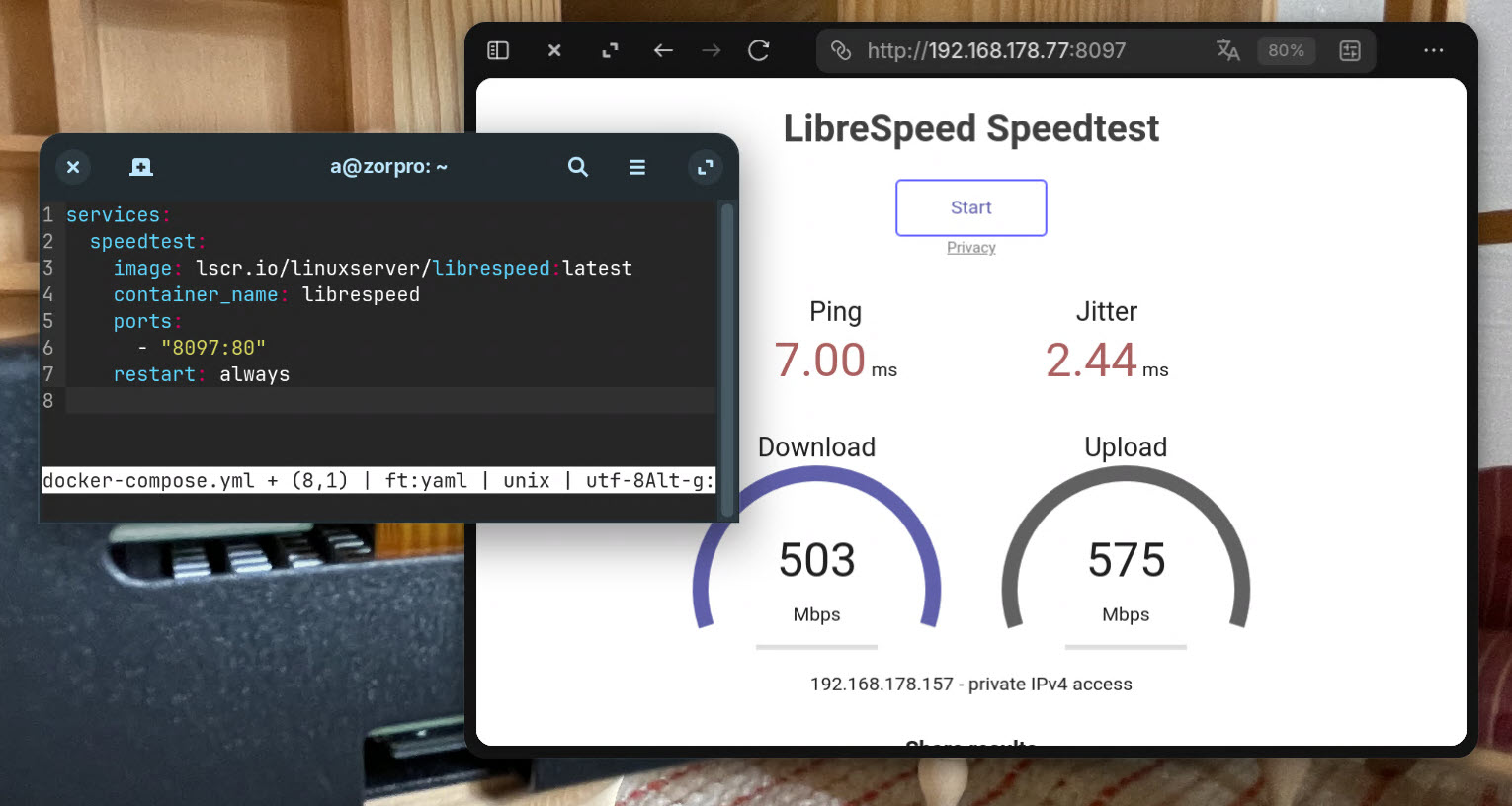This screenshot has width=1512, height=806.
Task: Click the link icon in address bar
Action: point(841,50)
